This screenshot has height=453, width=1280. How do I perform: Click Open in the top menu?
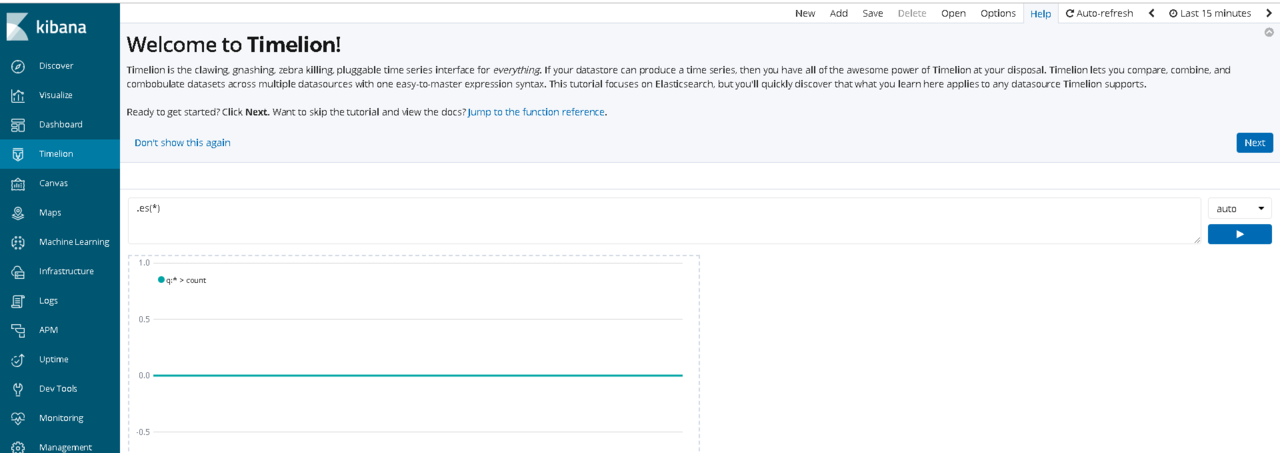pos(953,13)
